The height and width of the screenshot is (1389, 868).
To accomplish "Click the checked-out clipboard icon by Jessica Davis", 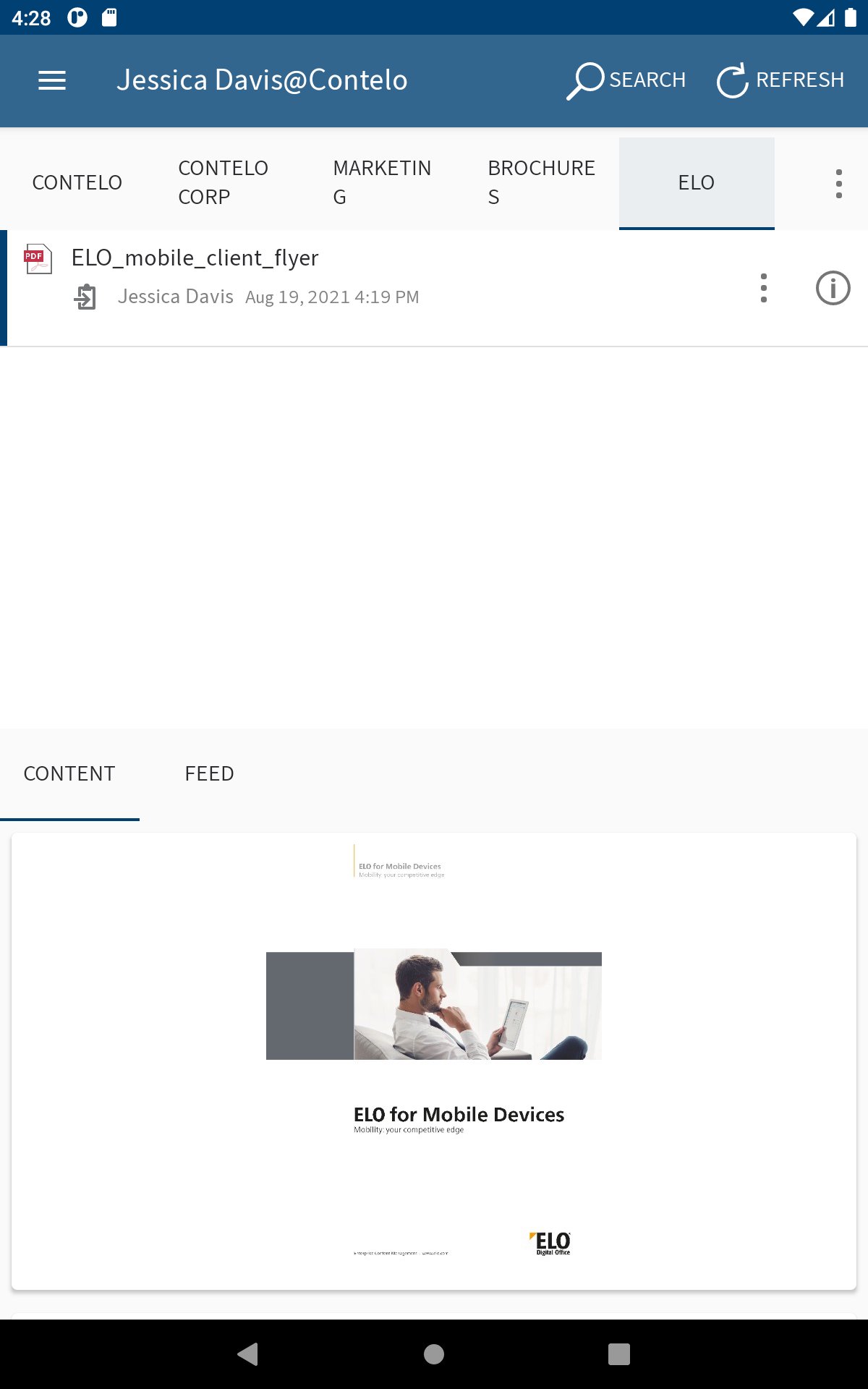I will [x=85, y=297].
